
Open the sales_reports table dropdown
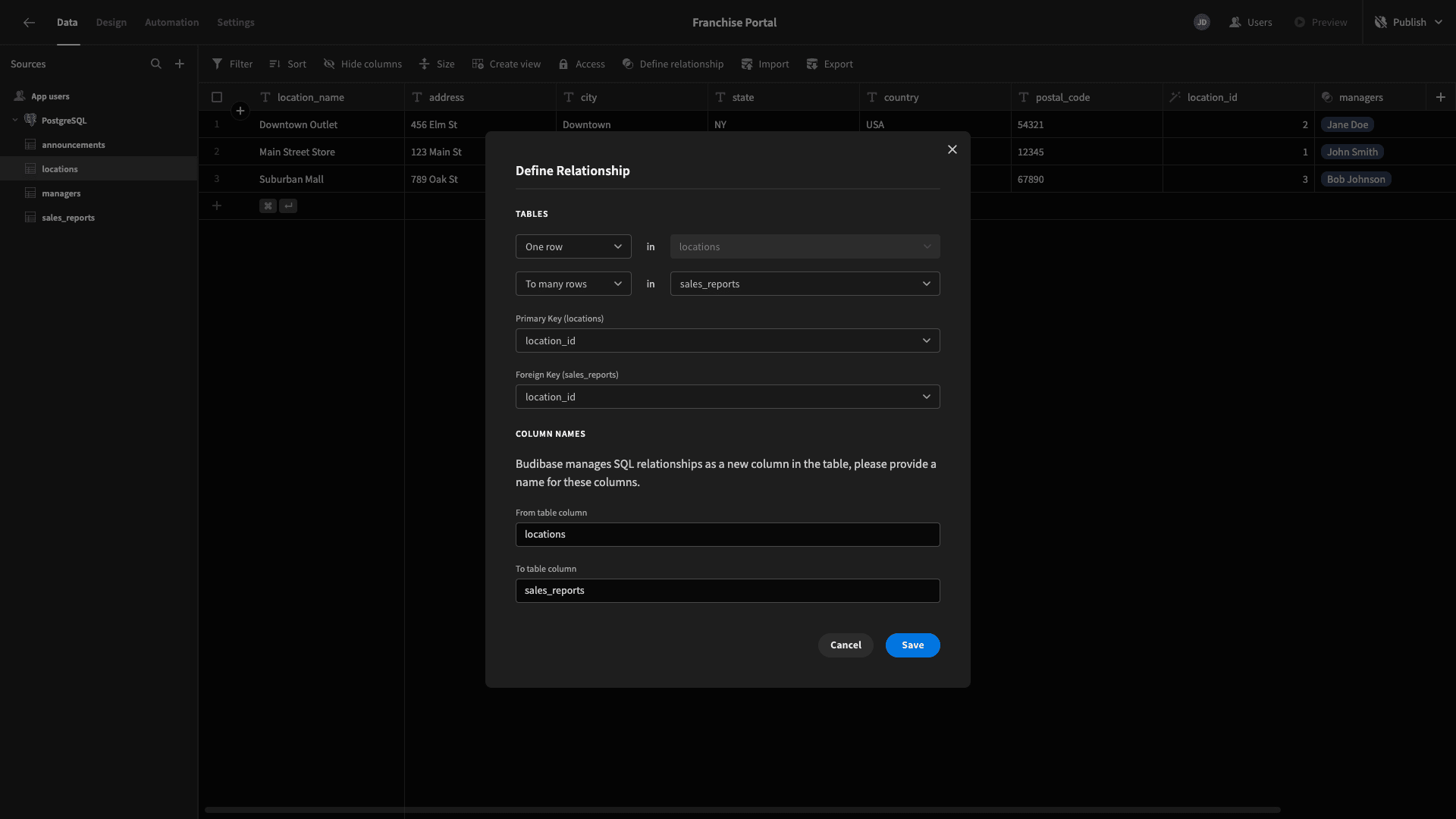[x=805, y=284]
